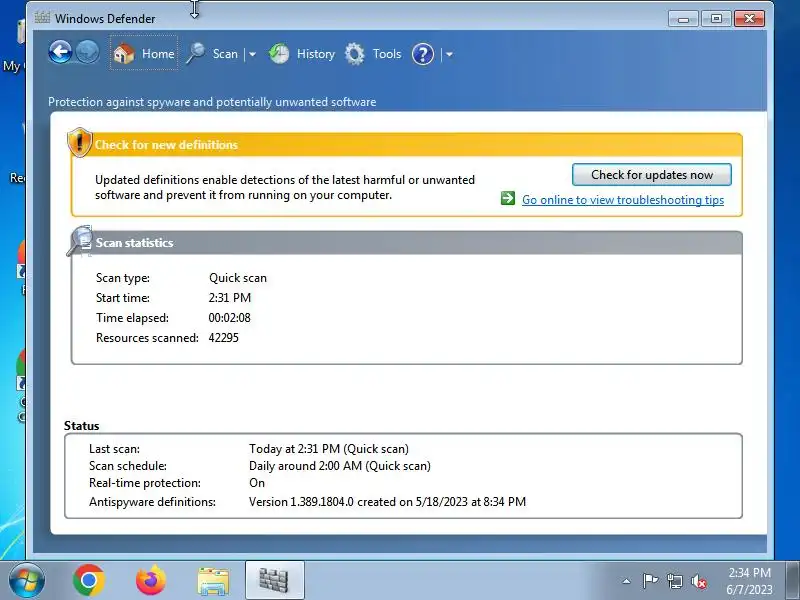This screenshot has width=800, height=600.
Task: Select the Quick scan scan type value
Action: (x=238, y=278)
